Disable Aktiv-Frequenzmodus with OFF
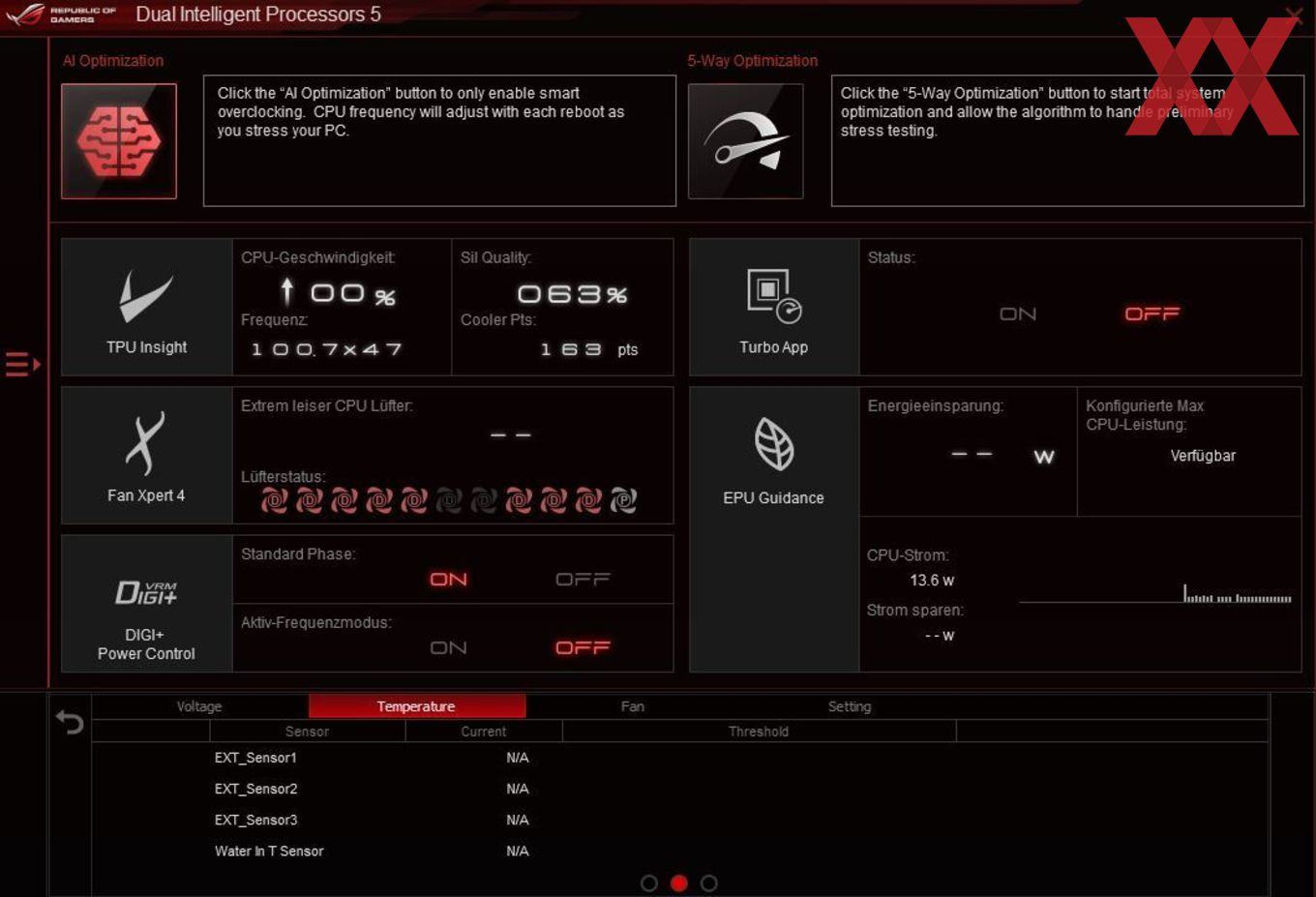Image resolution: width=1316 pixels, height=897 pixels. (x=583, y=648)
